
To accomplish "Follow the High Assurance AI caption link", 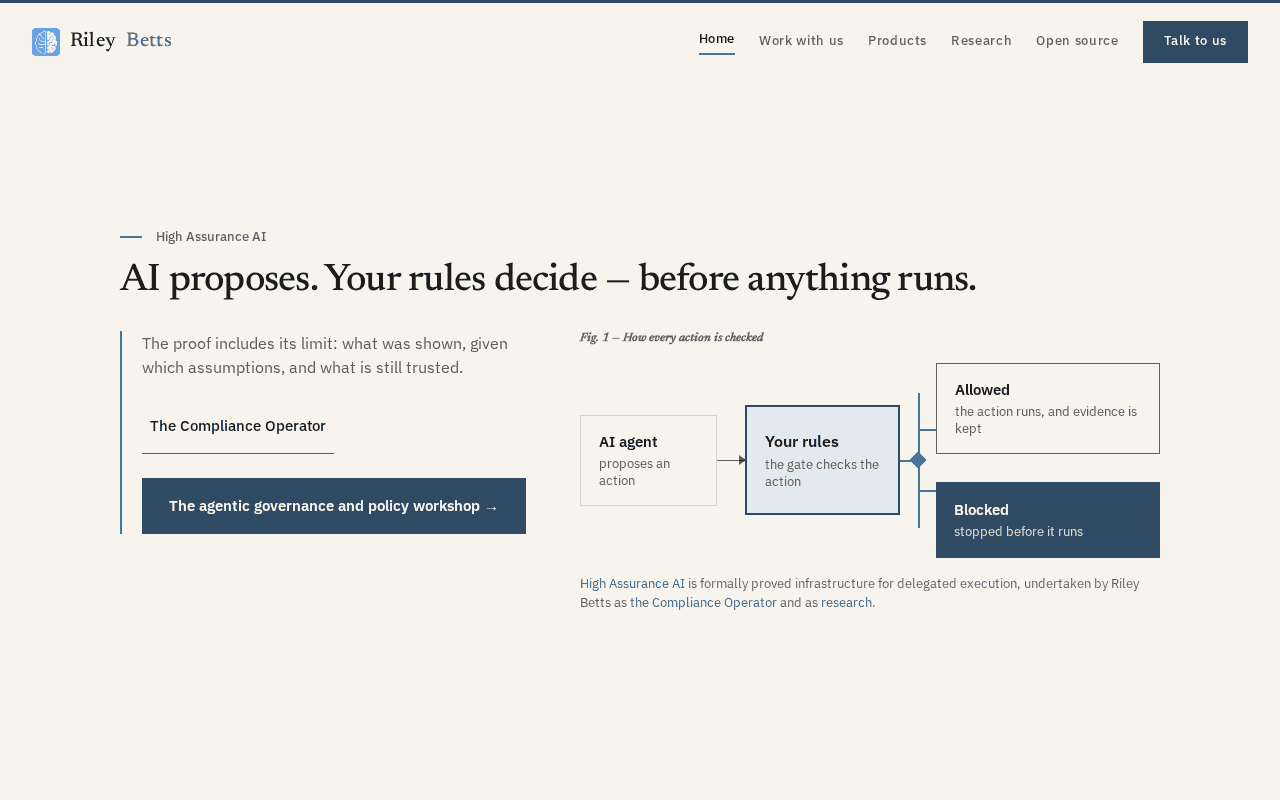I will 632,584.
